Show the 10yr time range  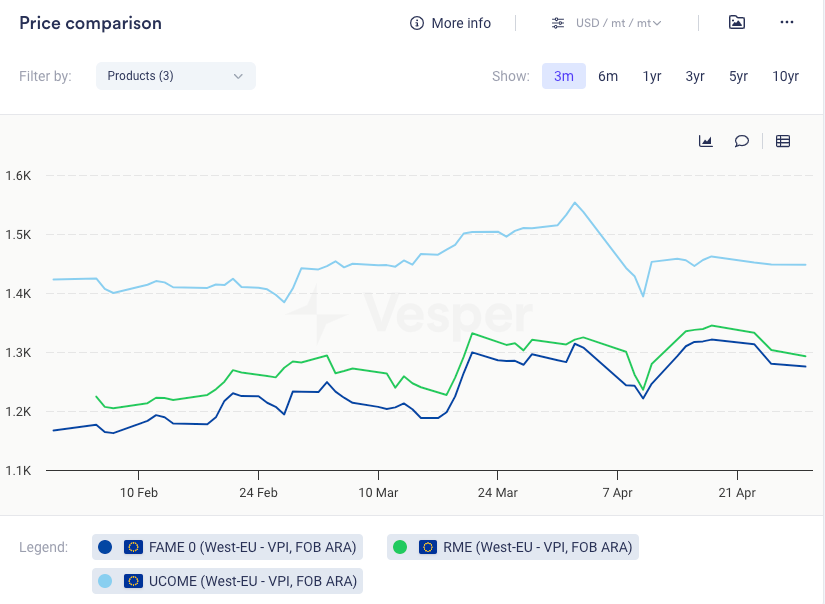click(x=785, y=76)
